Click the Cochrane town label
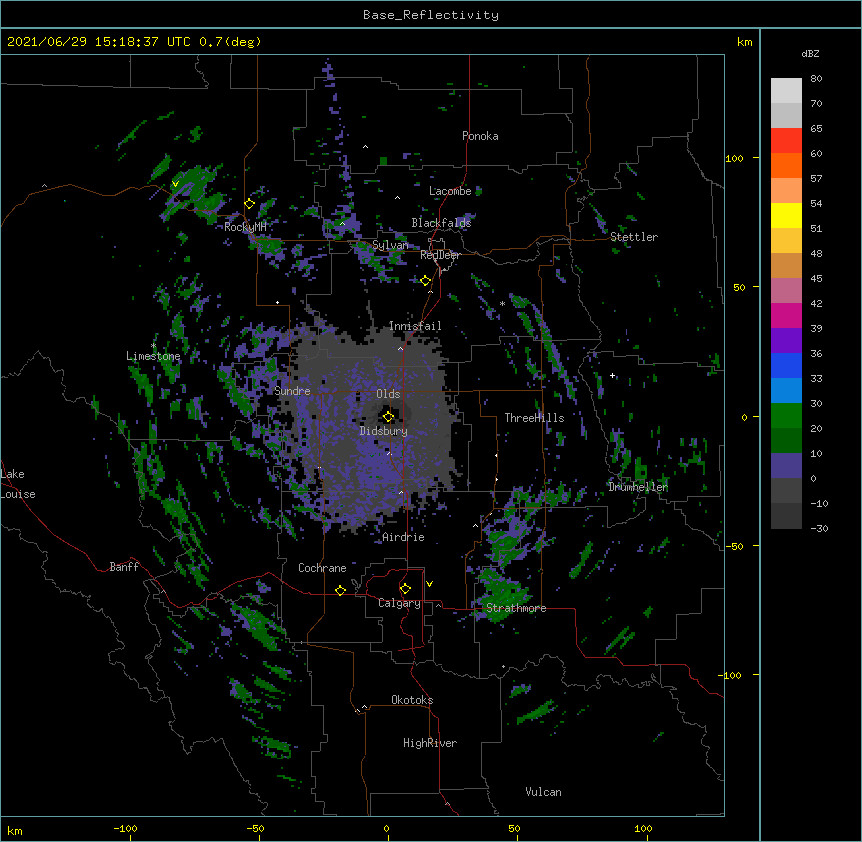 322,568
